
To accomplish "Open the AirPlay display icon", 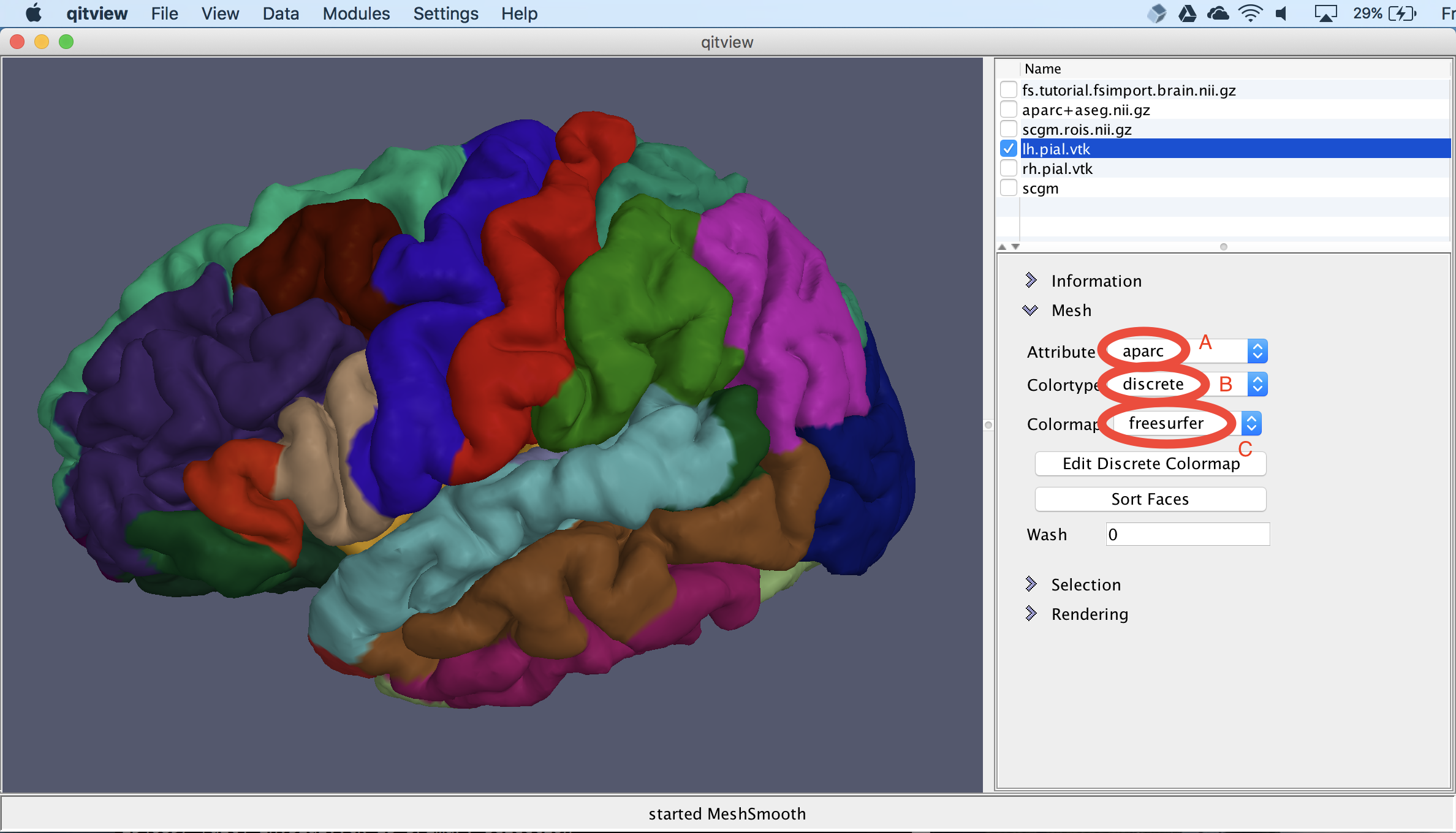I will 1325,13.
